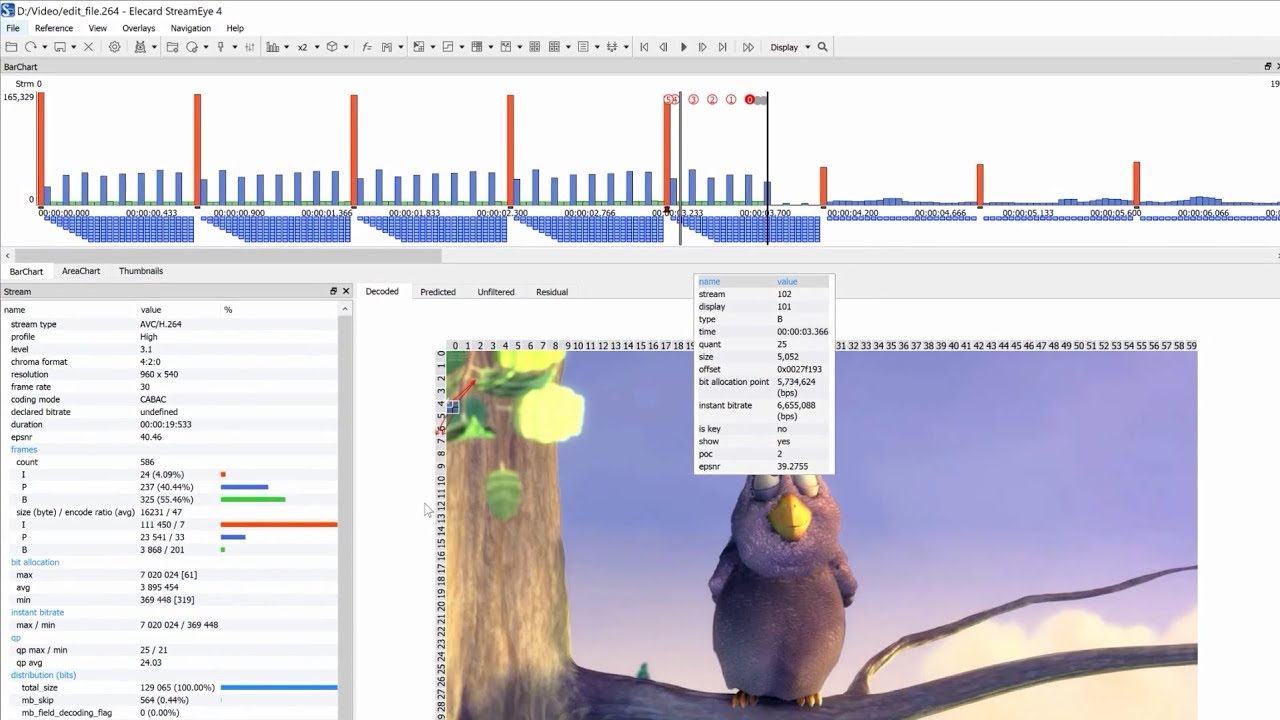
Task: Expand the dropdown next to the x2 button
Action: coord(315,47)
